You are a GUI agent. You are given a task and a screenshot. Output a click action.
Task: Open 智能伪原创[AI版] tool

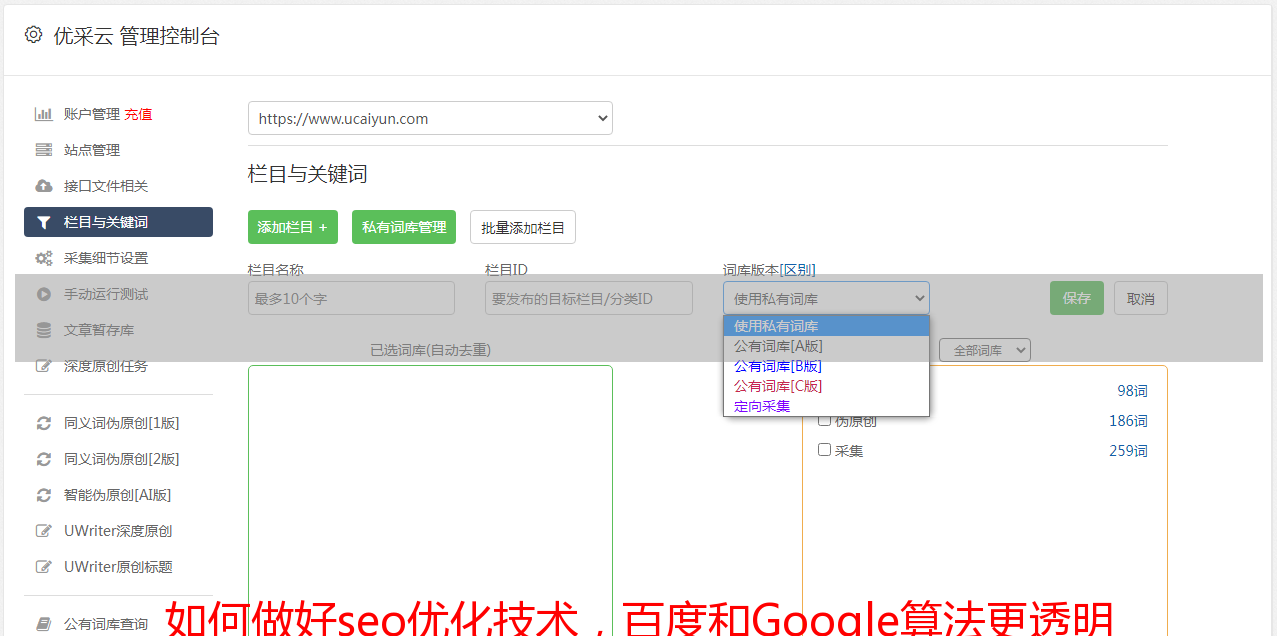(118, 495)
